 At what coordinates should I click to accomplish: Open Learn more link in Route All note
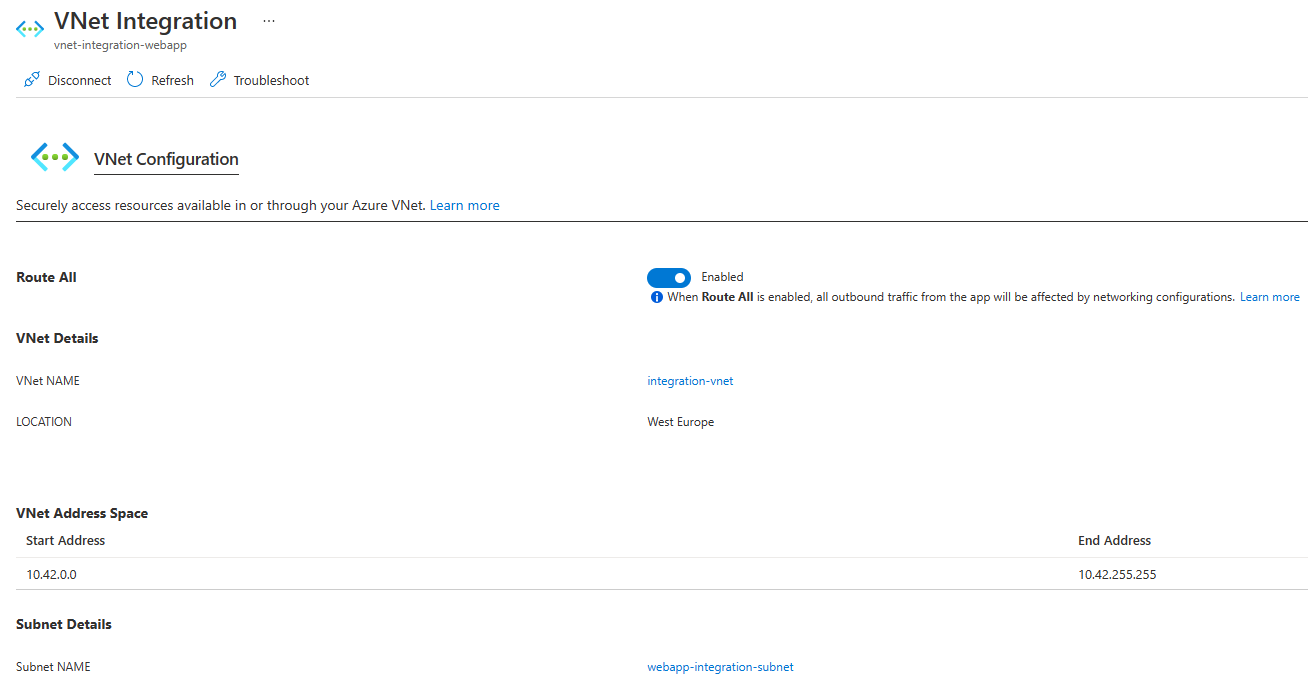(x=1270, y=297)
